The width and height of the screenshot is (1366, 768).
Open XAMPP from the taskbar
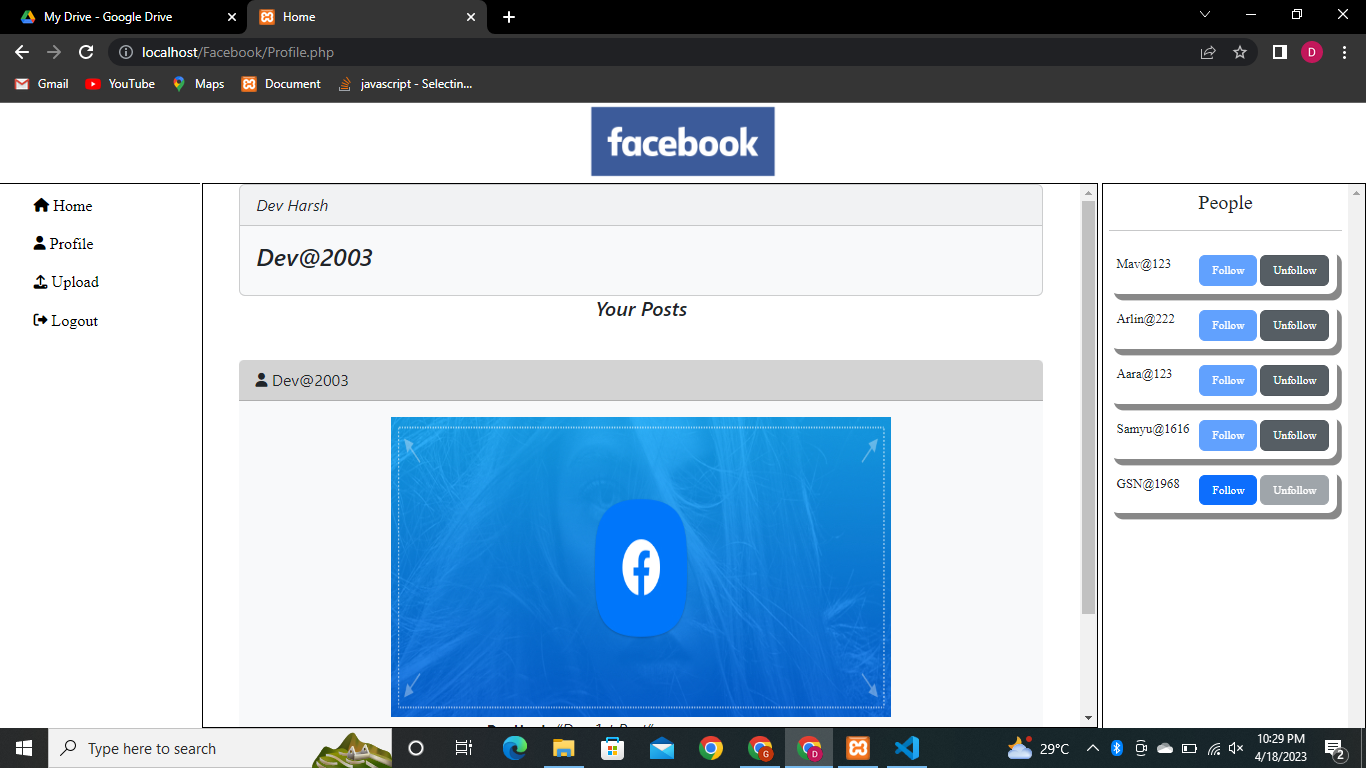click(858, 748)
